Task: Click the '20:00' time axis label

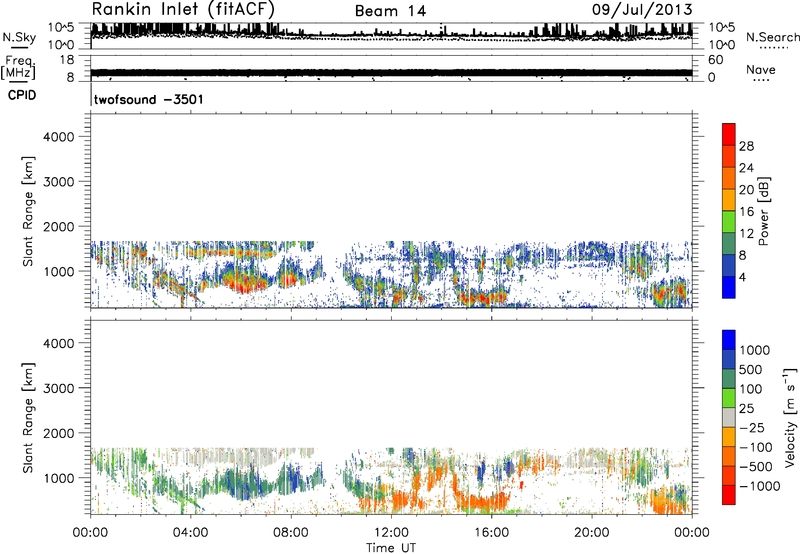Action: [591, 533]
